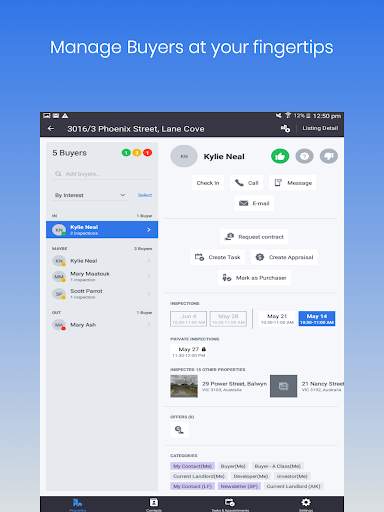Mark as Purchaser

point(254,278)
